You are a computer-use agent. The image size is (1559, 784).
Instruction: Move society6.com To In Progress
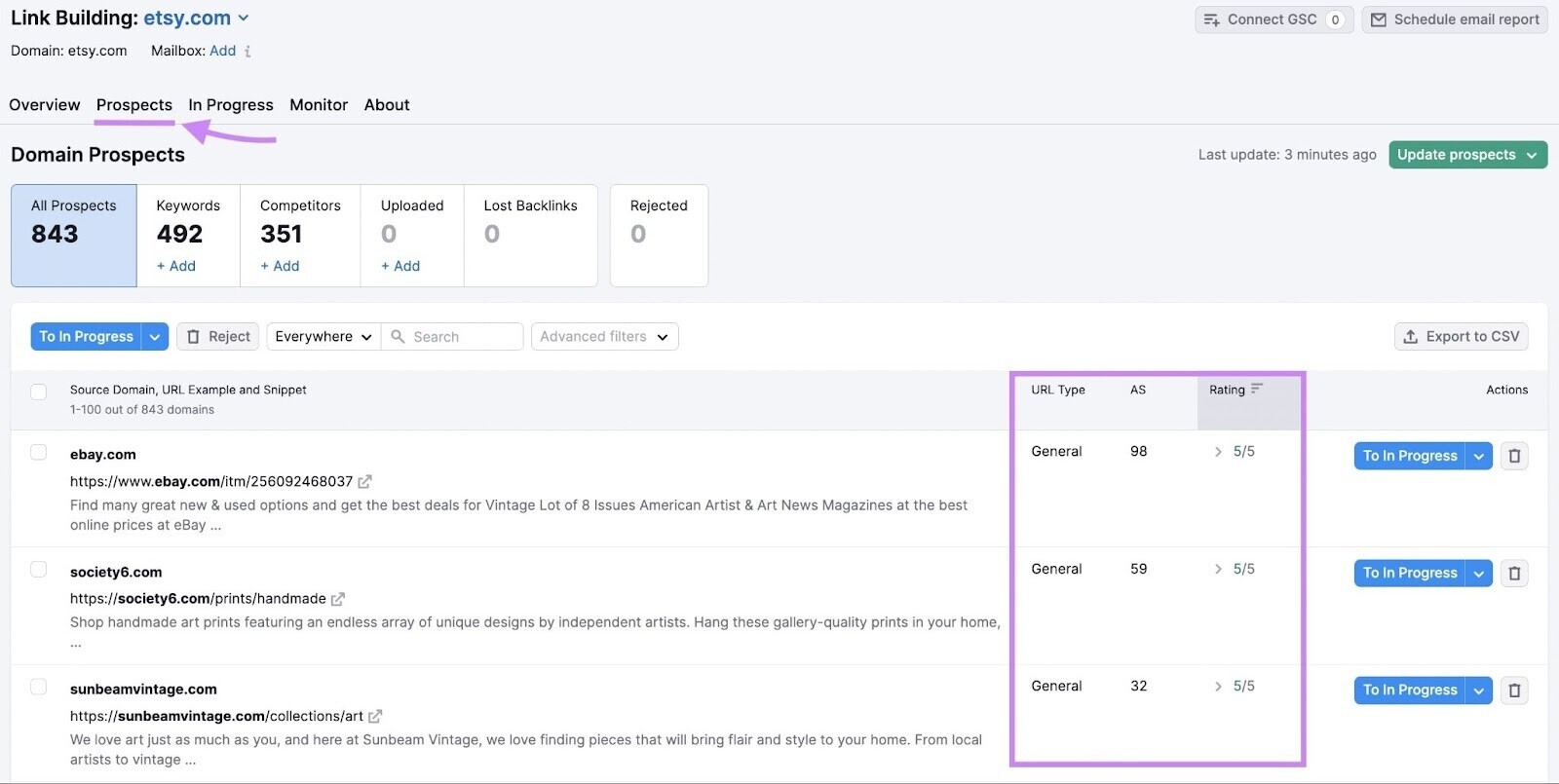[1410, 574]
